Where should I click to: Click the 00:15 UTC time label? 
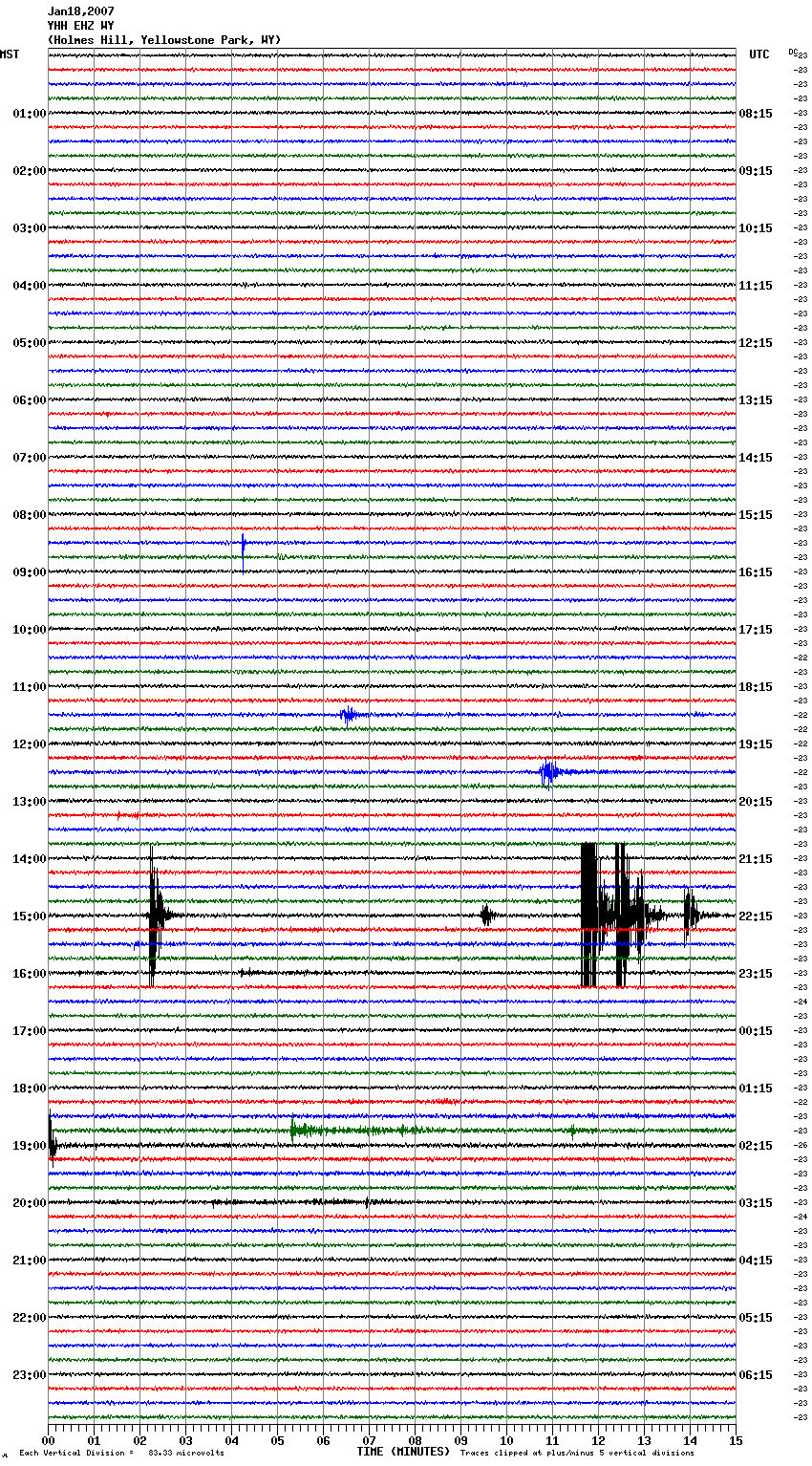pos(756,1031)
